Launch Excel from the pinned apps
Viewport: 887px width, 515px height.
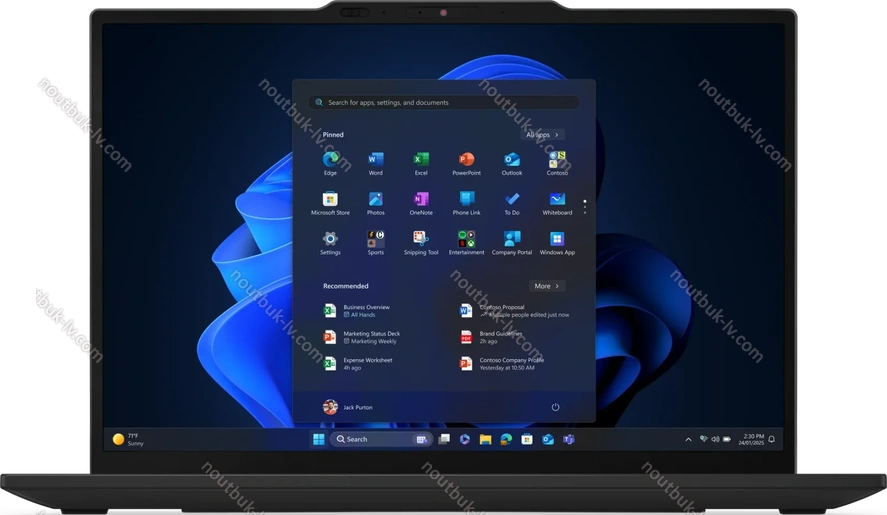421,160
